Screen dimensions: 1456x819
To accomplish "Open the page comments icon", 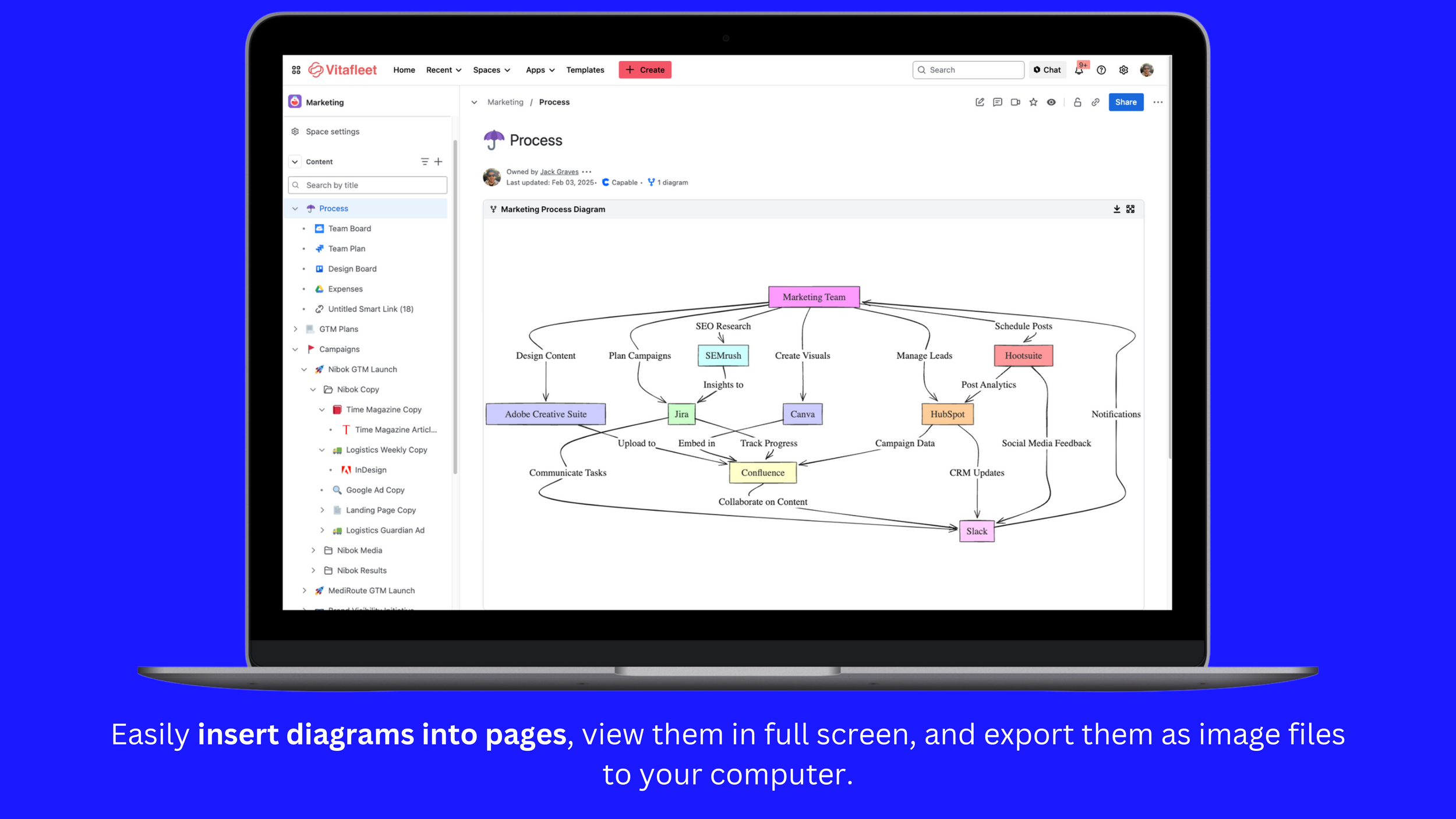I will coord(998,102).
